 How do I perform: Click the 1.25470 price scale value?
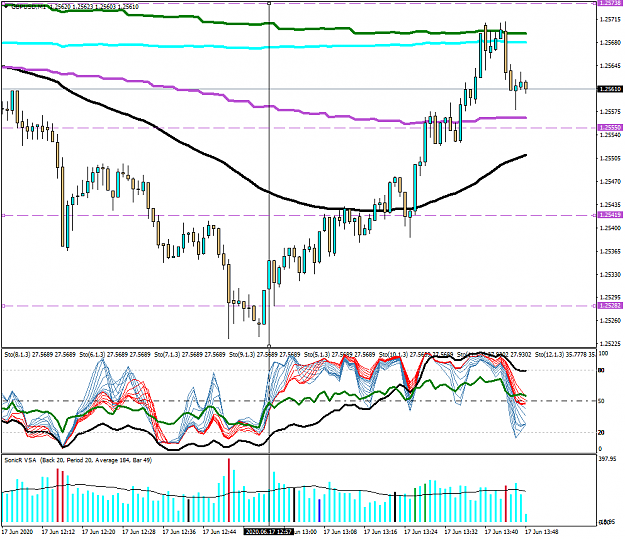click(x=610, y=181)
